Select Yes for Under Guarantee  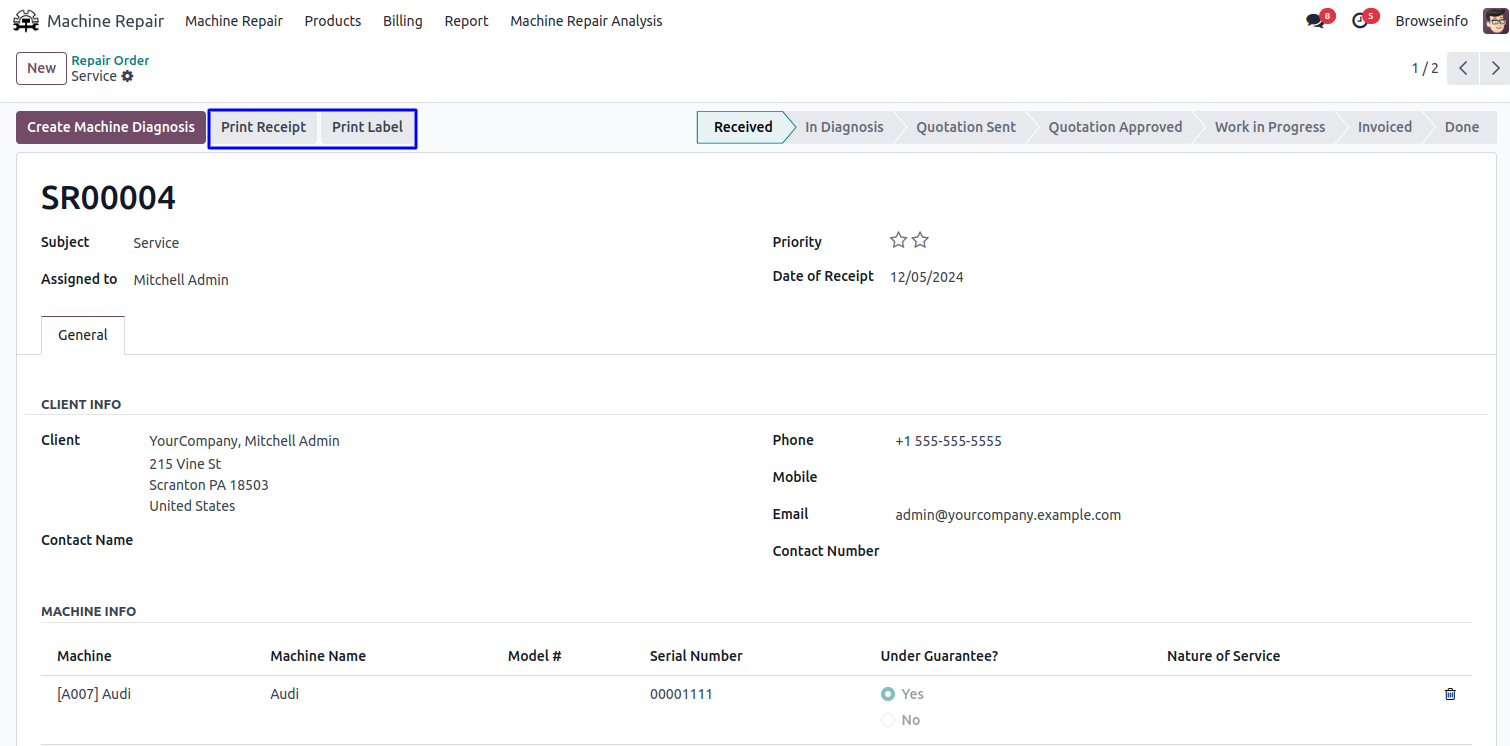[x=888, y=694]
